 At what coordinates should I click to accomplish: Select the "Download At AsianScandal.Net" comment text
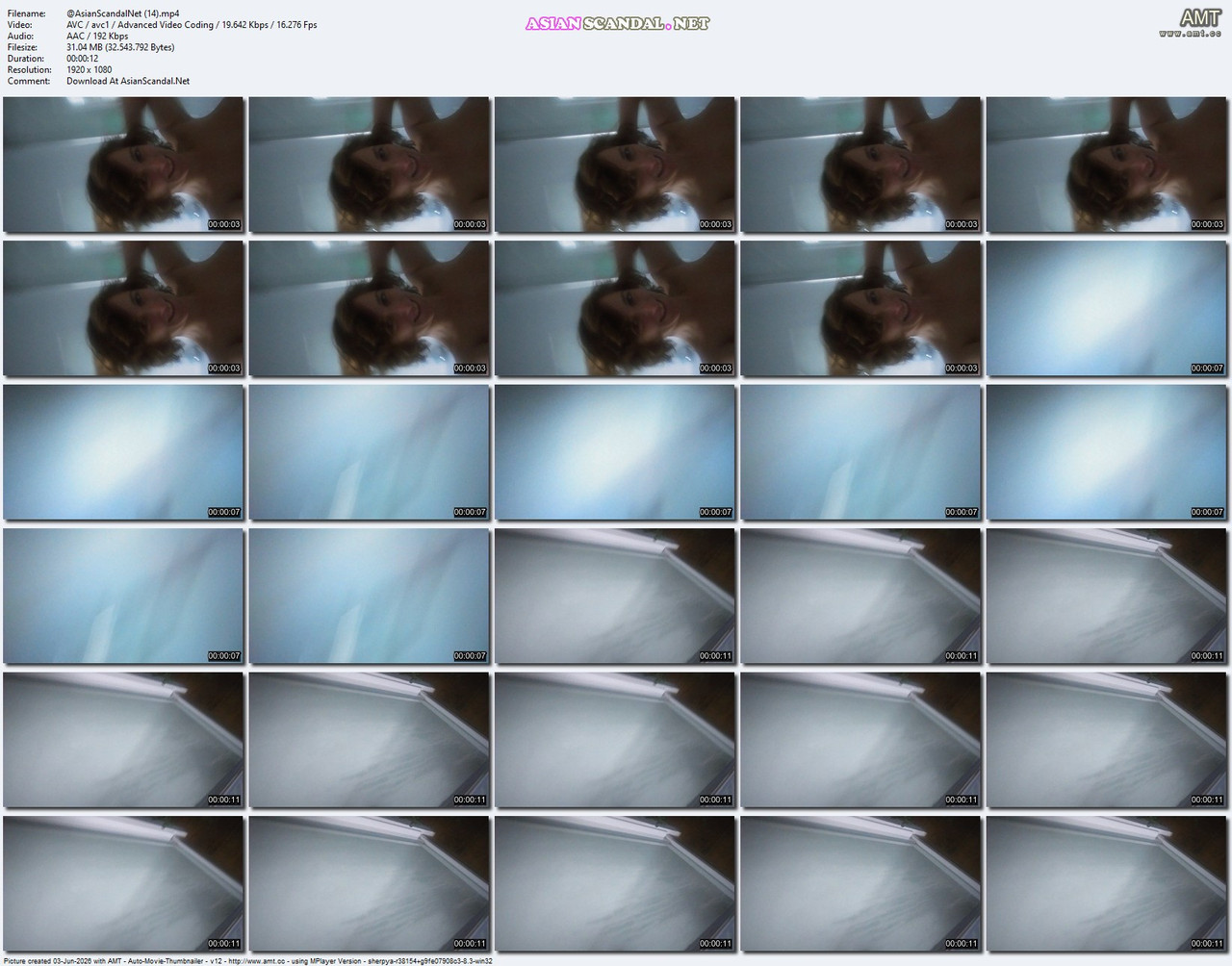point(128,81)
